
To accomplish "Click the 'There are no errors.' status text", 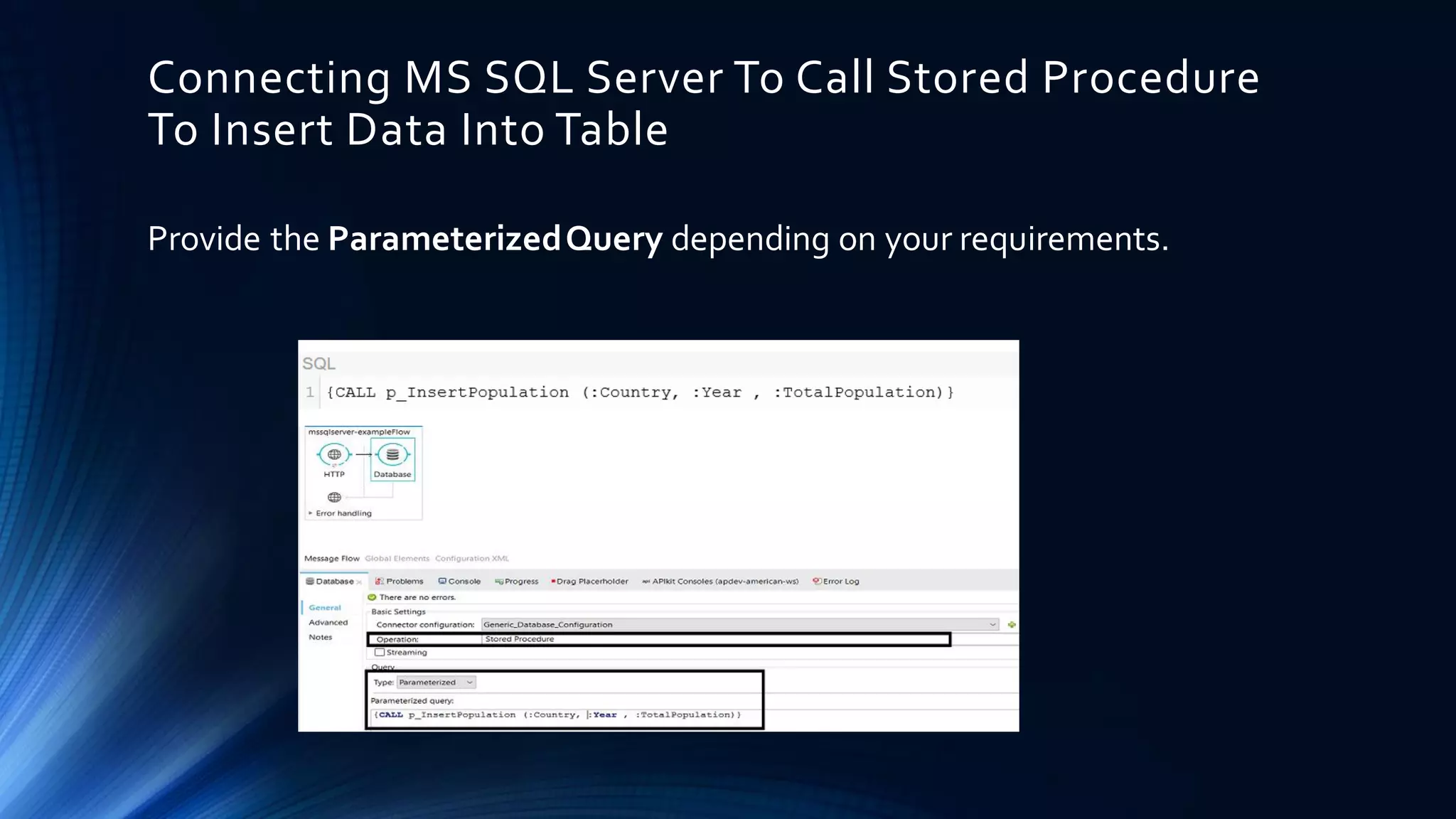I will coord(417,597).
